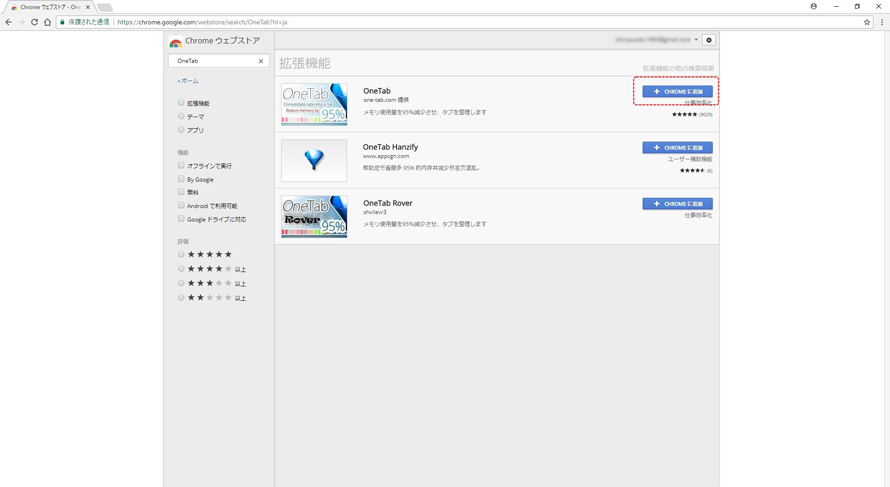The height and width of the screenshot is (487, 890).
Task: Open the OneTab Hanzify title
Action: 391,147
